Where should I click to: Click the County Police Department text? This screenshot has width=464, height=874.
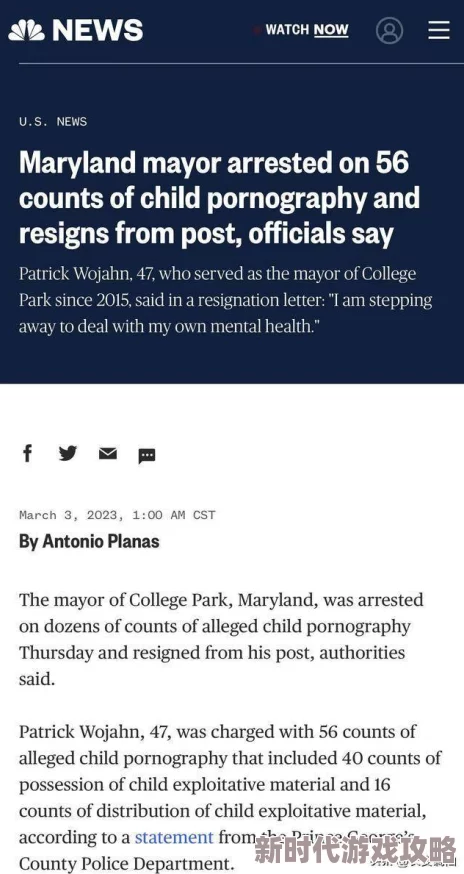tap(124, 863)
